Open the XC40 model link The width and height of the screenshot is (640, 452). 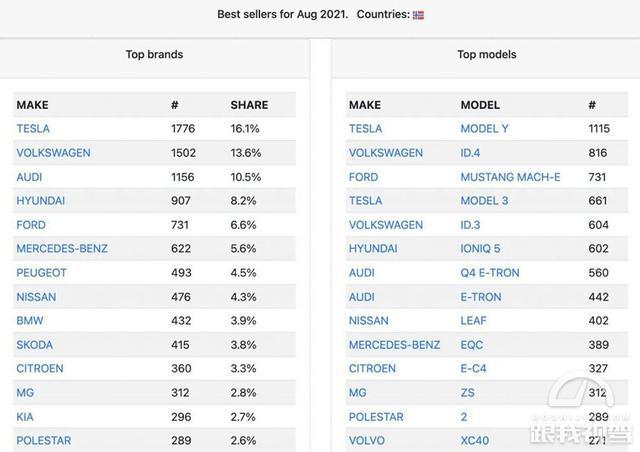(x=474, y=441)
